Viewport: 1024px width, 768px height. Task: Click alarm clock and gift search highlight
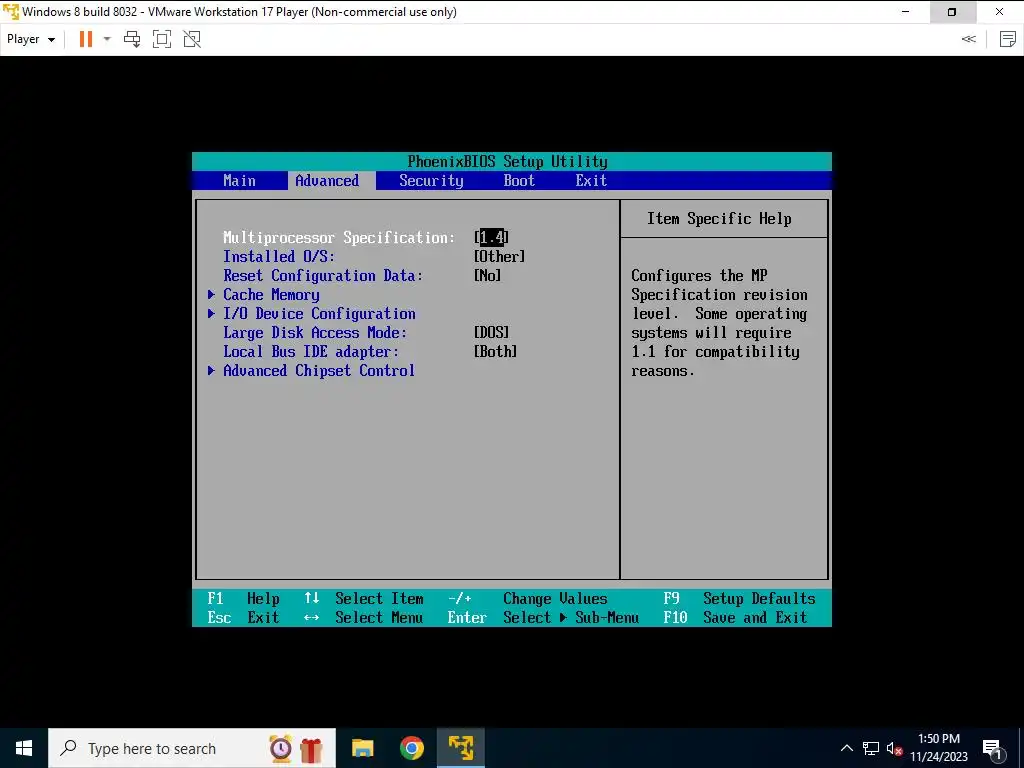296,748
